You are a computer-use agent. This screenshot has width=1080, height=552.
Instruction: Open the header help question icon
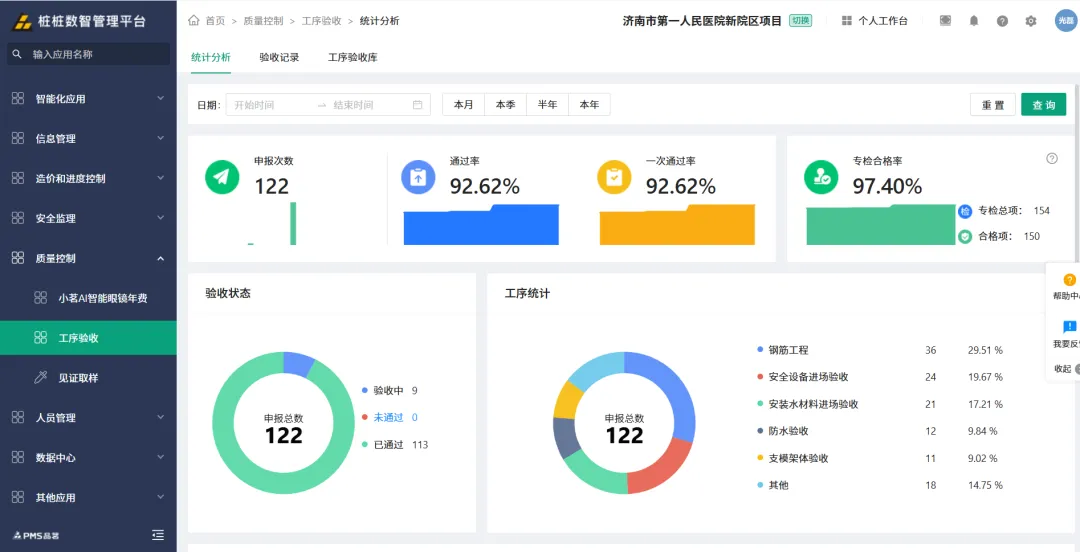1002,21
